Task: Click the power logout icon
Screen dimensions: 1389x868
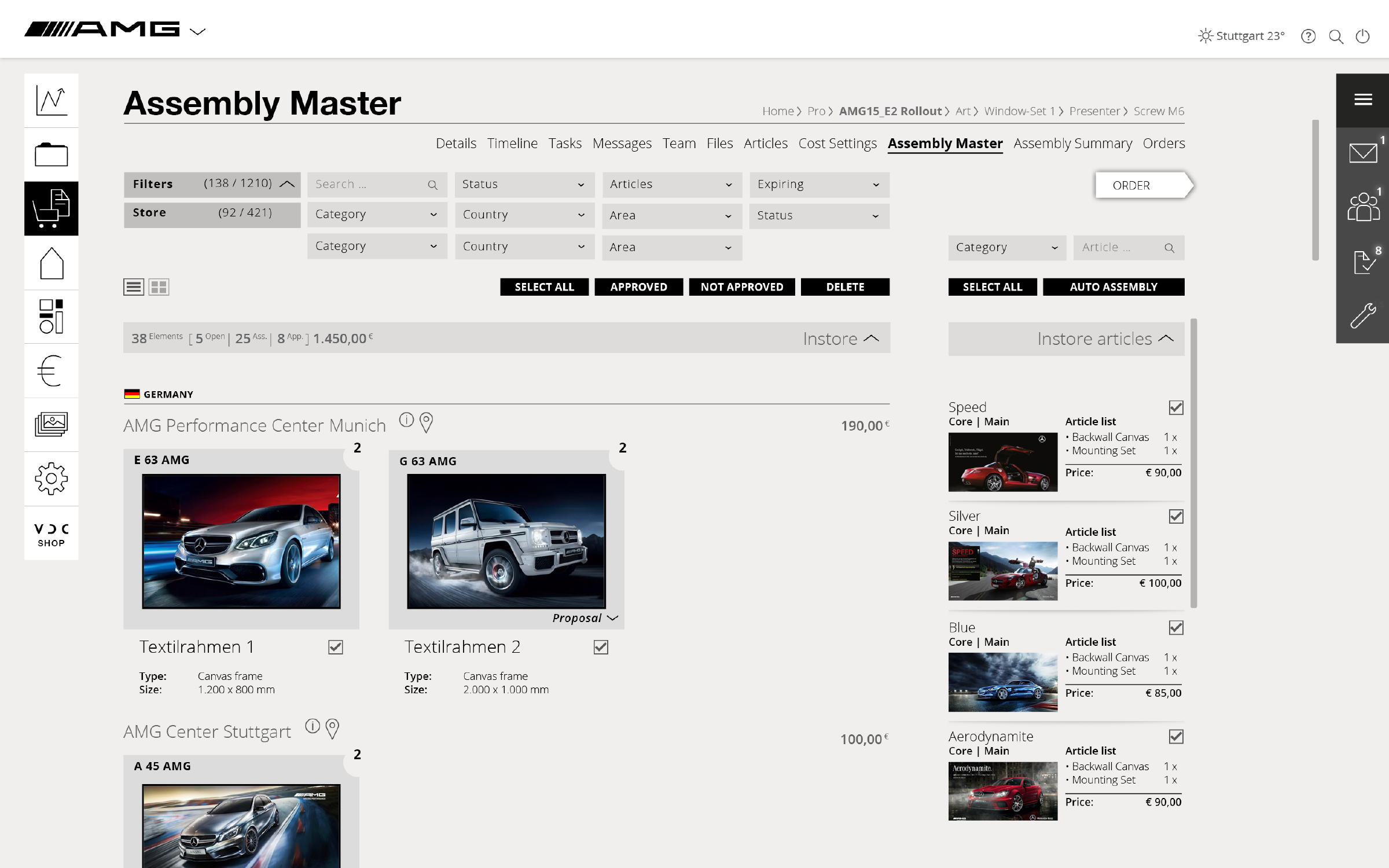Action: [1362, 36]
